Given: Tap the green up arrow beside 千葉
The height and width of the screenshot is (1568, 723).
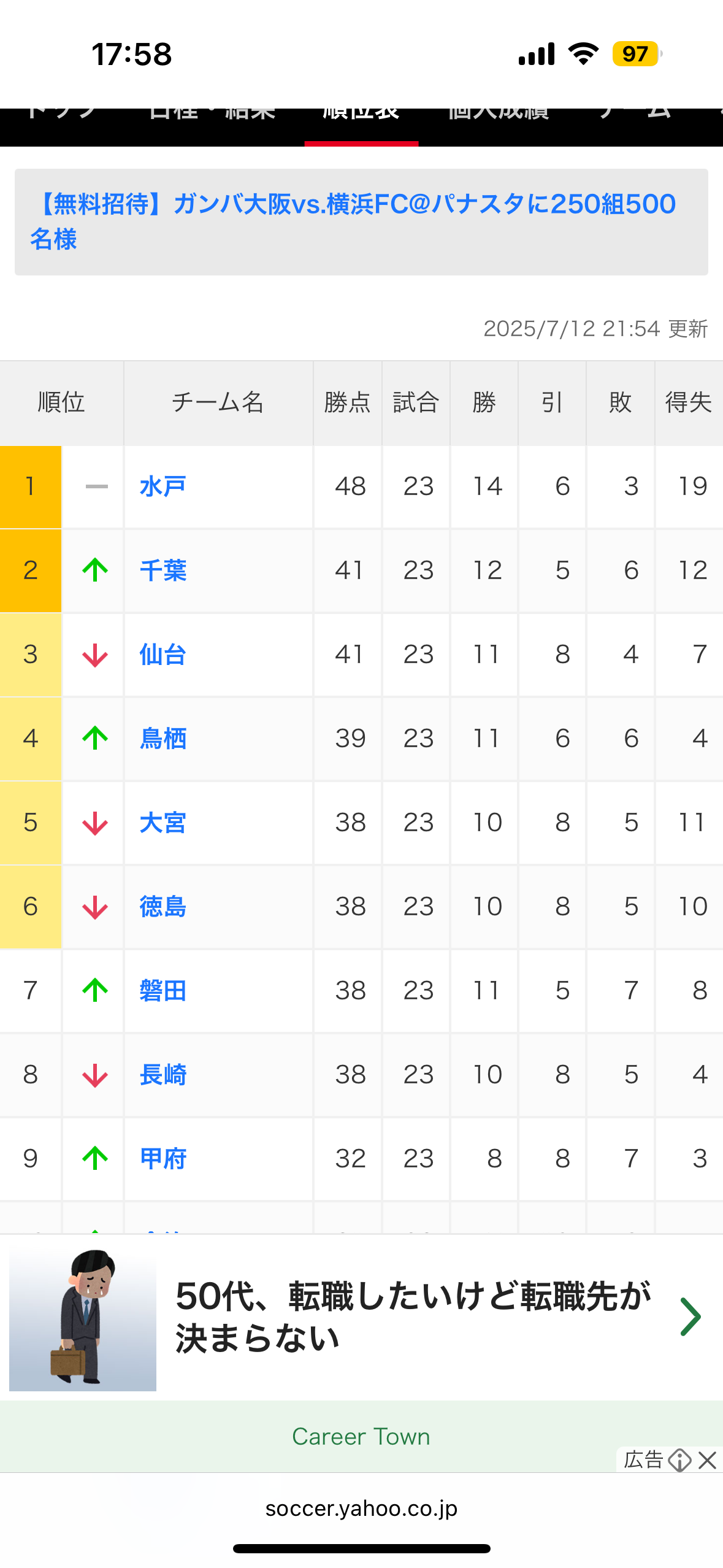Looking at the screenshot, I should click(95, 570).
